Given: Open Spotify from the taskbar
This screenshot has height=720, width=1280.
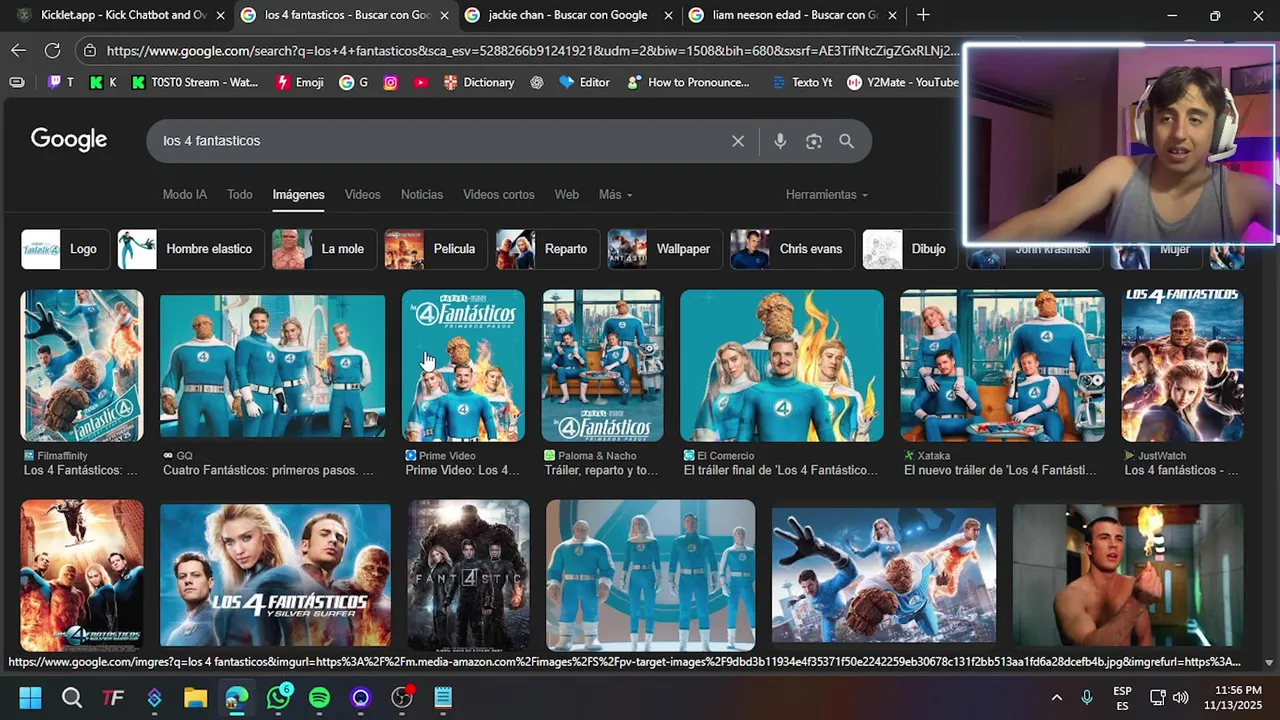Looking at the screenshot, I should (320, 698).
